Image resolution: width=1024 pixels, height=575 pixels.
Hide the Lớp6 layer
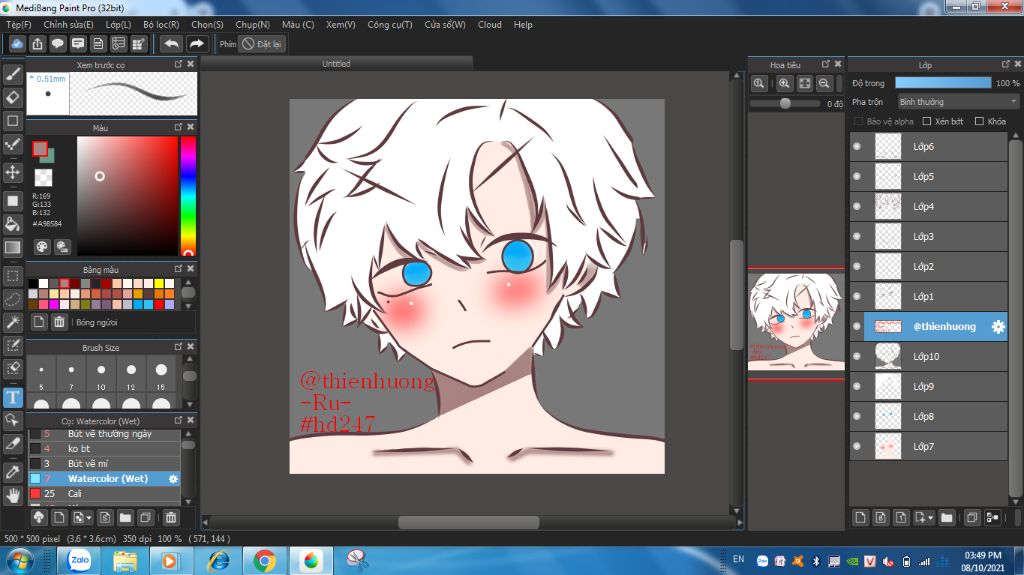(857, 146)
